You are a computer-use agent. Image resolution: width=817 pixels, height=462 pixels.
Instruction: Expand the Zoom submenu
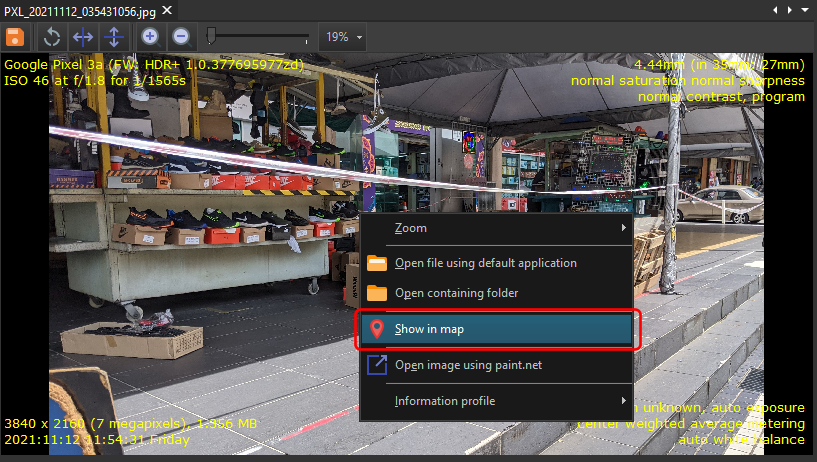pos(496,228)
